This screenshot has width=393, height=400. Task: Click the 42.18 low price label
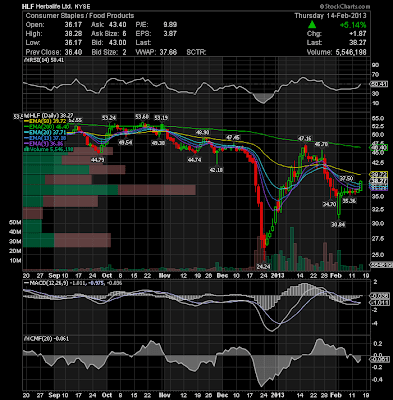point(216,170)
